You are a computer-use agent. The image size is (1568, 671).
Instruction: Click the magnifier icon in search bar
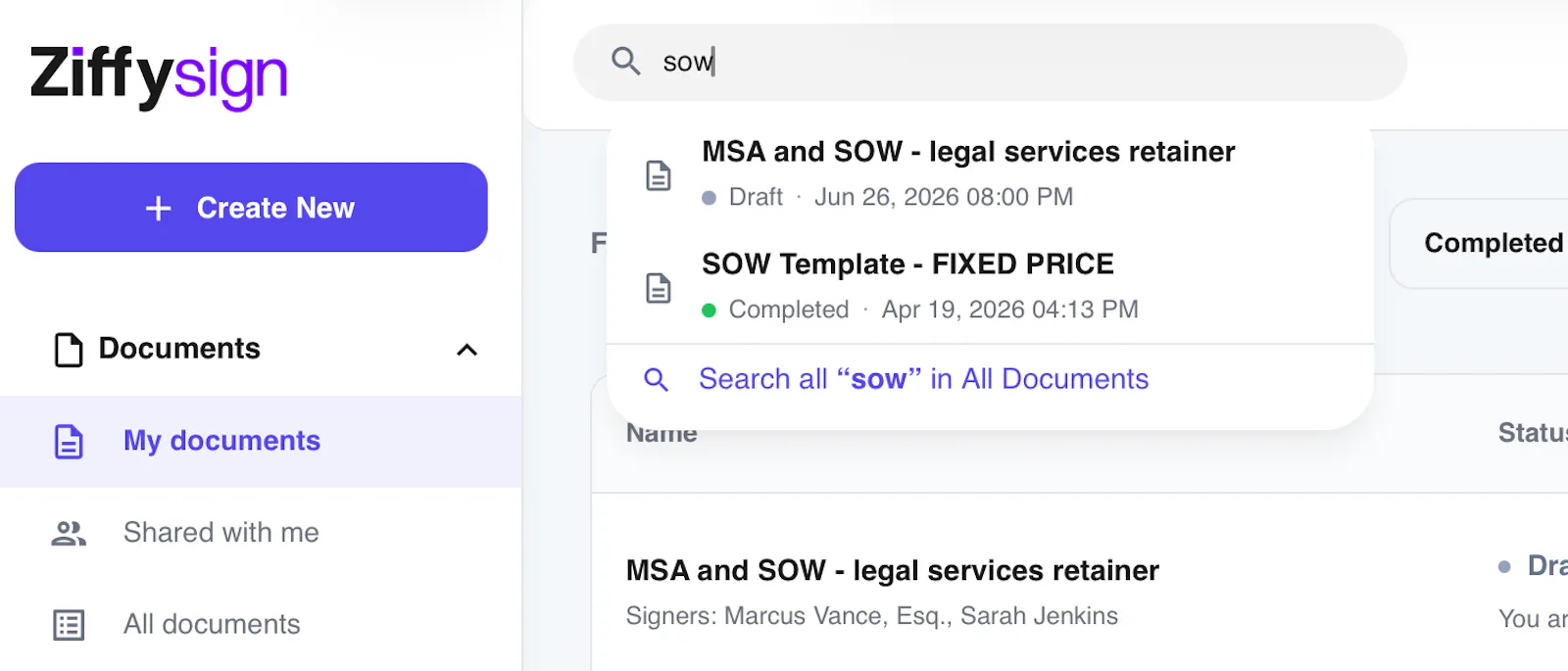(626, 62)
